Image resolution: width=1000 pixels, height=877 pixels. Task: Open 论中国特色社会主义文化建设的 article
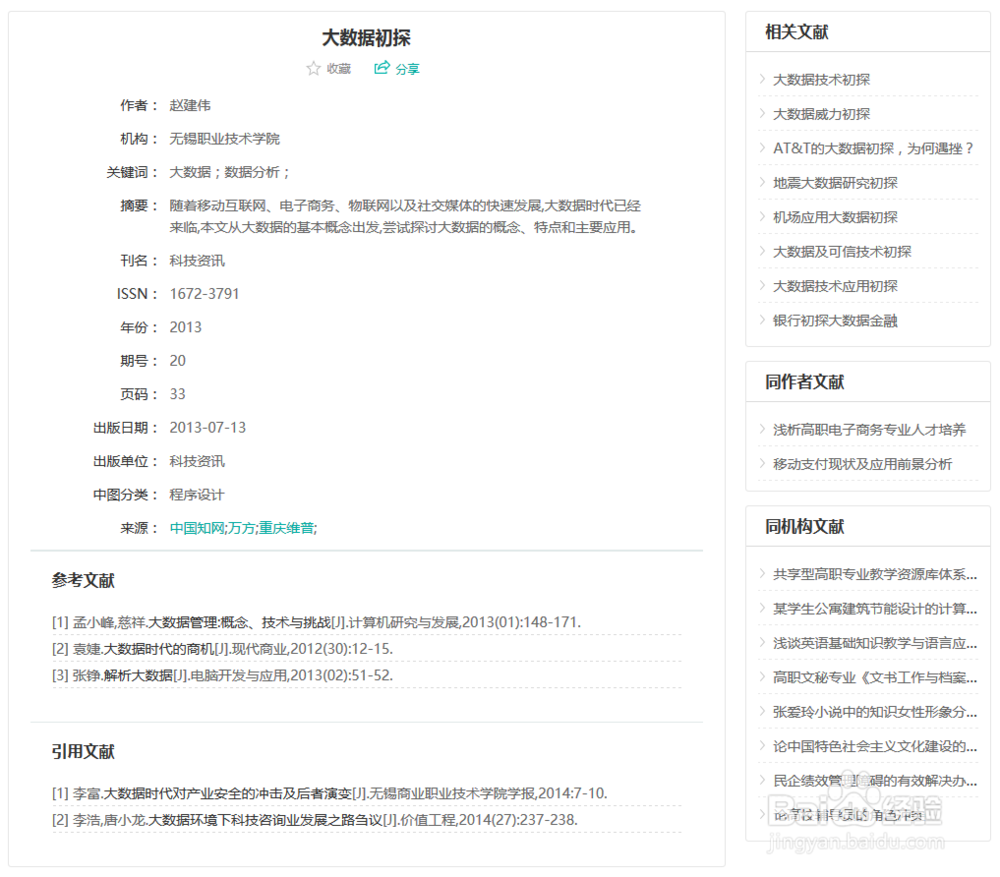point(875,747)
